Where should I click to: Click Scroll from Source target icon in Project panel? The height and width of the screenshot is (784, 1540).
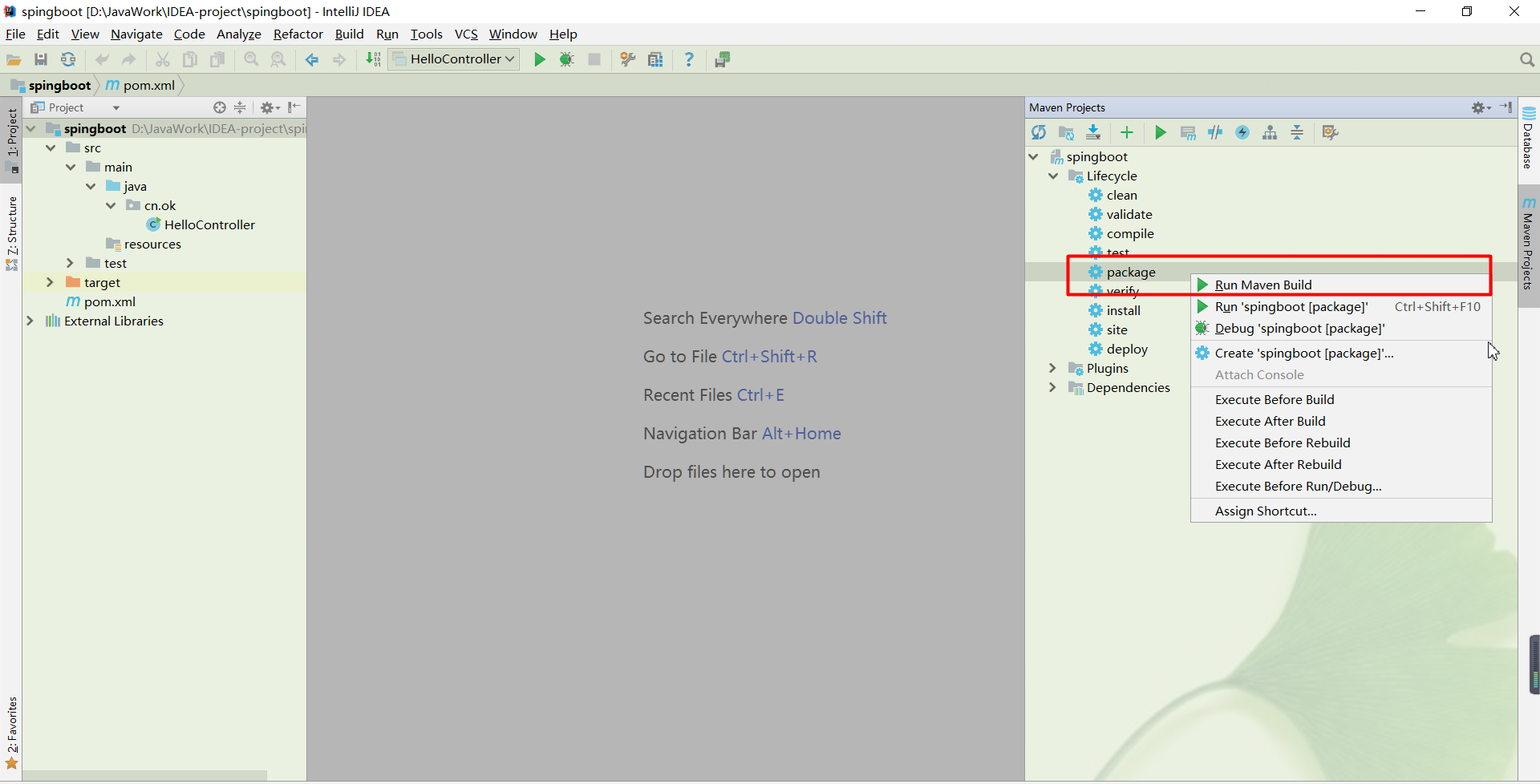(220, 107)
